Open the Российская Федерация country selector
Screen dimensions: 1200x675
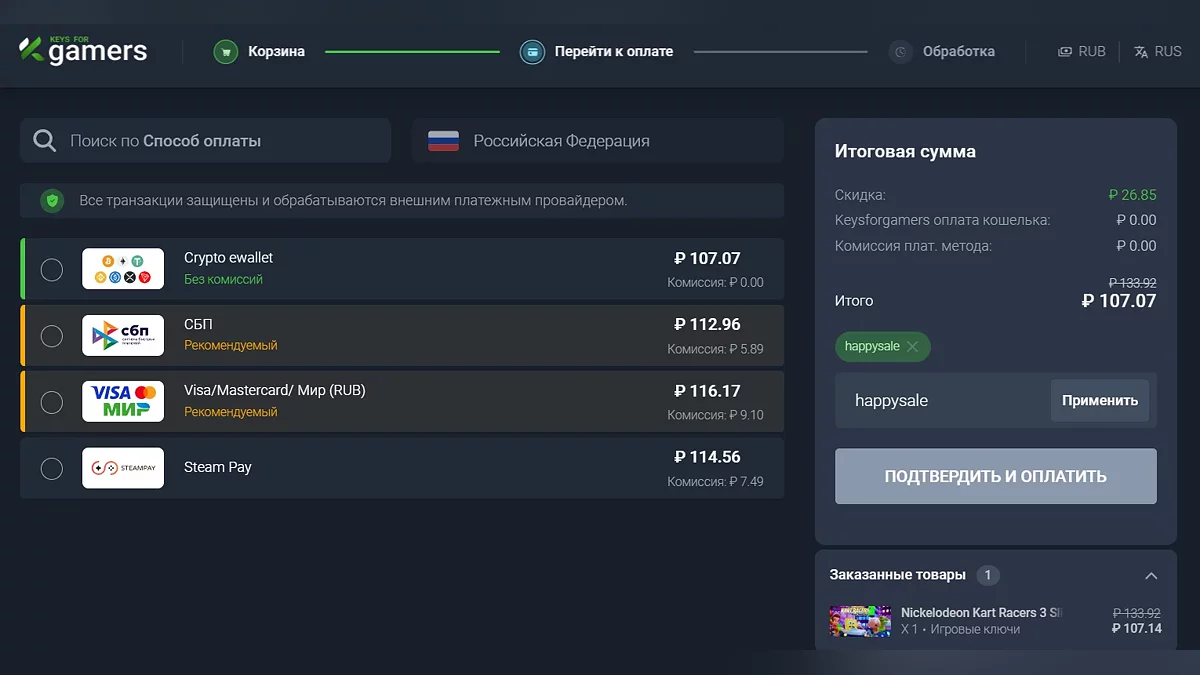click(x=597, y=141)
